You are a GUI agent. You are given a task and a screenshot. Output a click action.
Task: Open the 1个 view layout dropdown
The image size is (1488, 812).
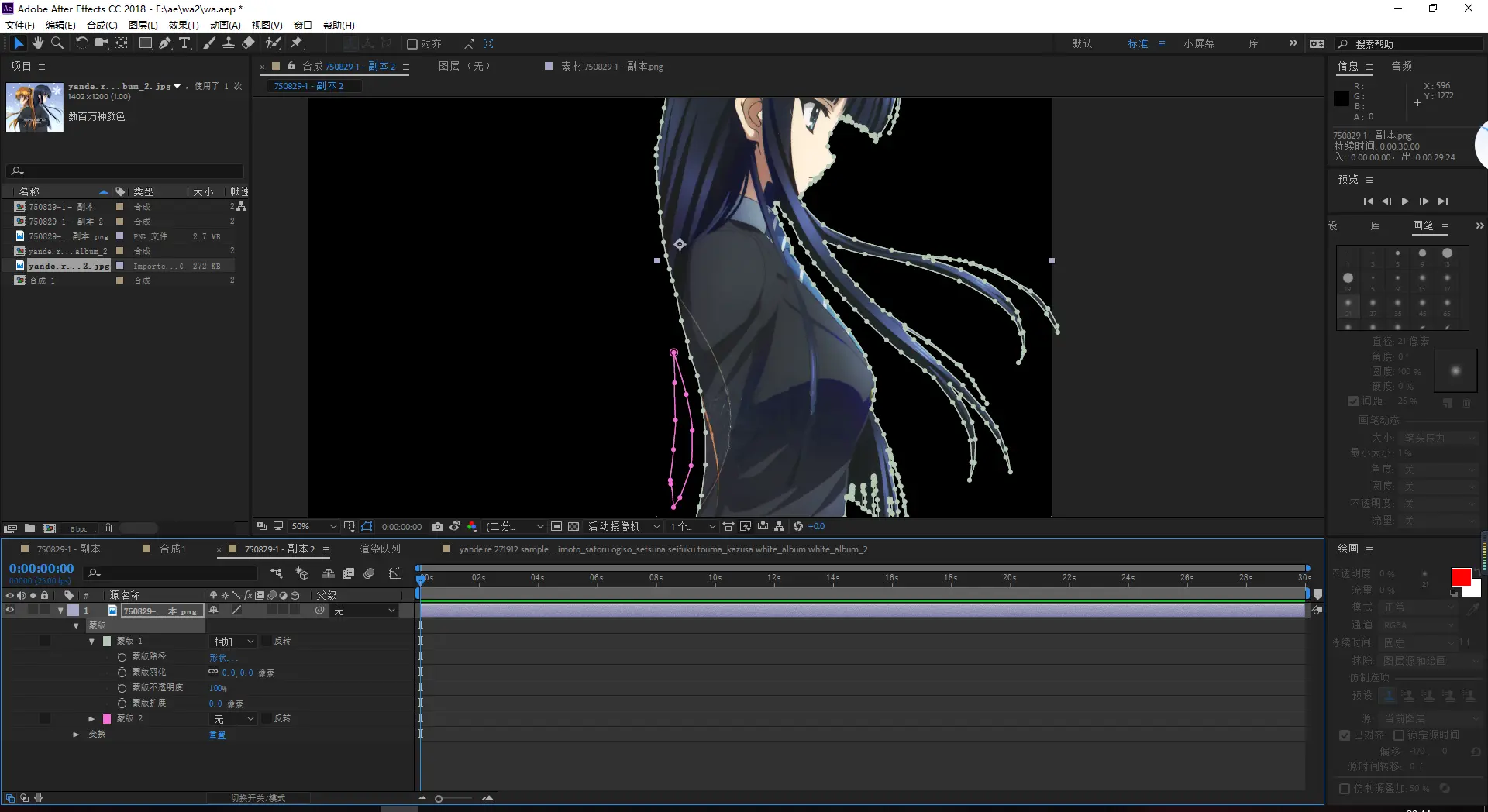point(693,527)
